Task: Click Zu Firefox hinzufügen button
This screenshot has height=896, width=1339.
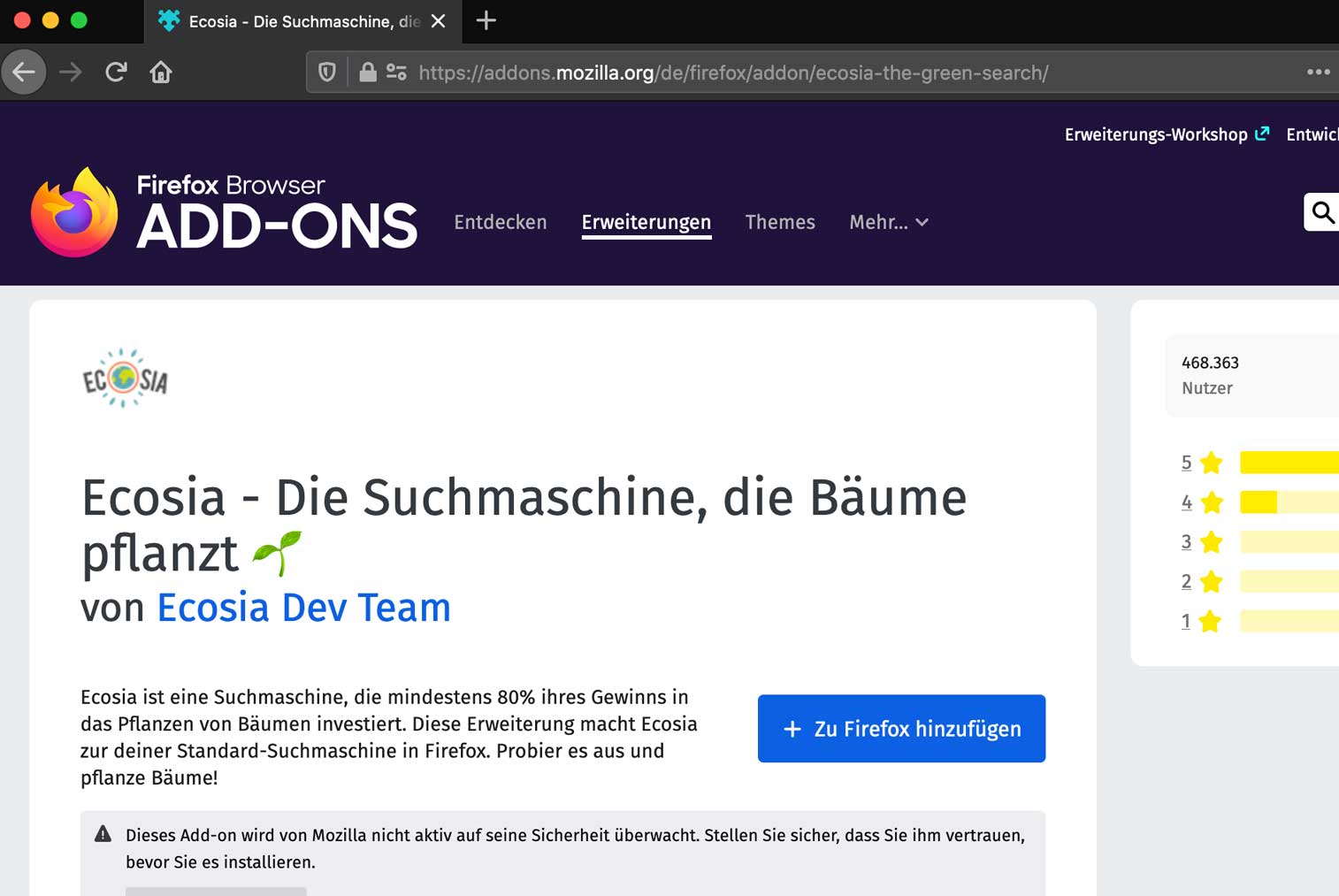Action: pos(901,729)
